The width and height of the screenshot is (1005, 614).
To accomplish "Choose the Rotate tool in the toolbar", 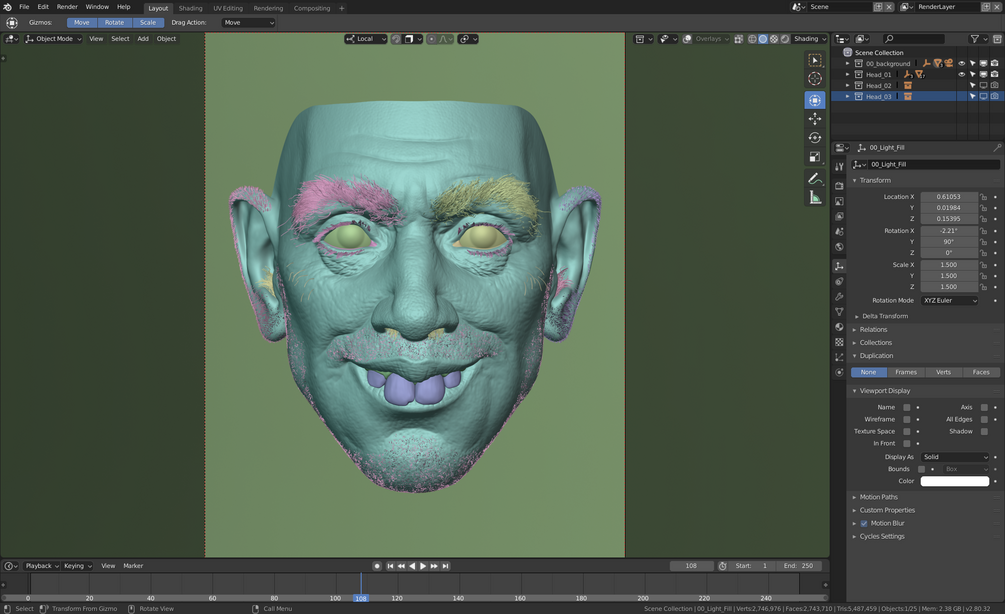I will coord(815,138).
